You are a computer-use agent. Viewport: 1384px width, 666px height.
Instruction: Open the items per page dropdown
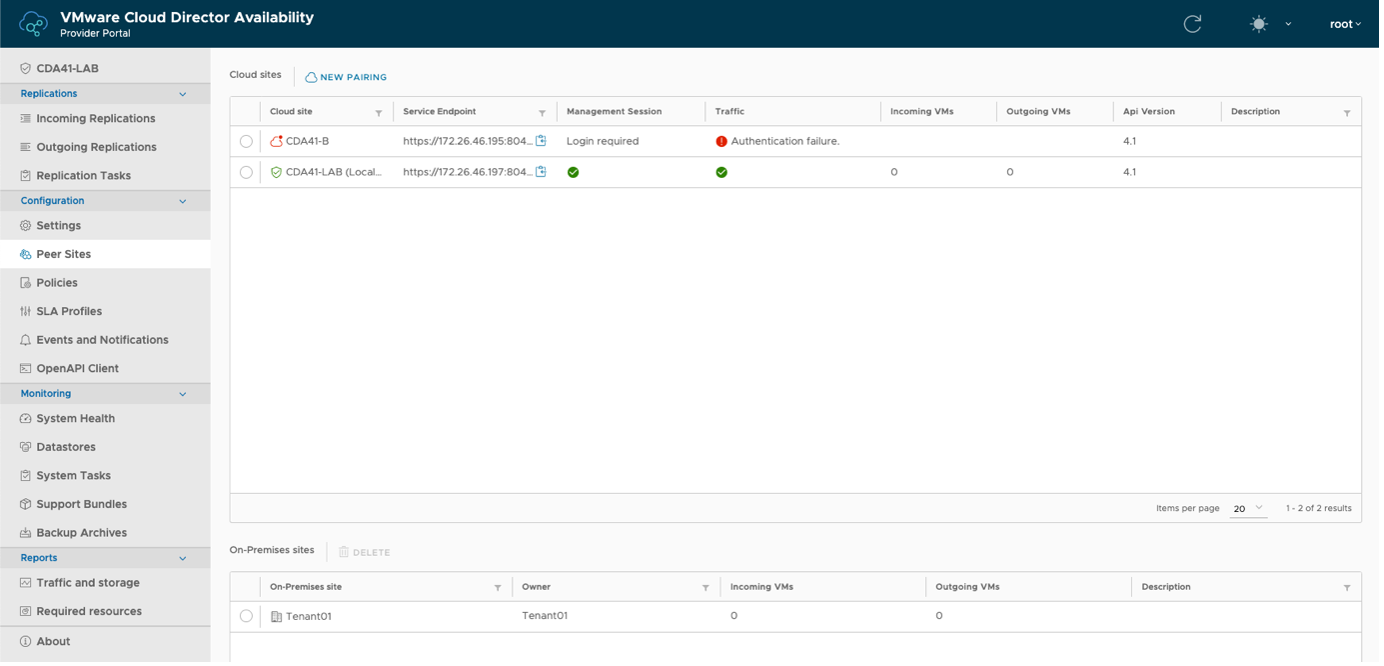click(1248, 509)
